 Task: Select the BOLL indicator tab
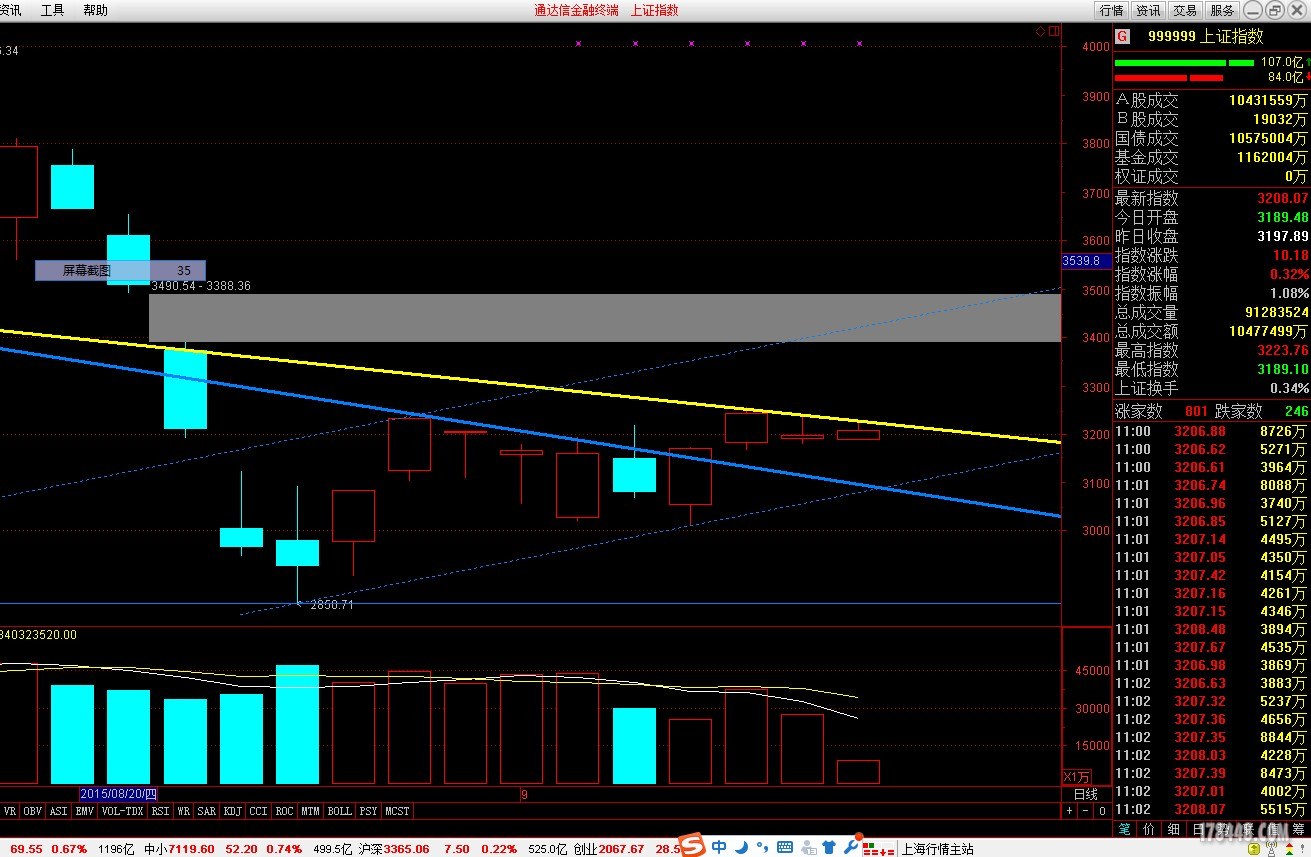[339, 811]
